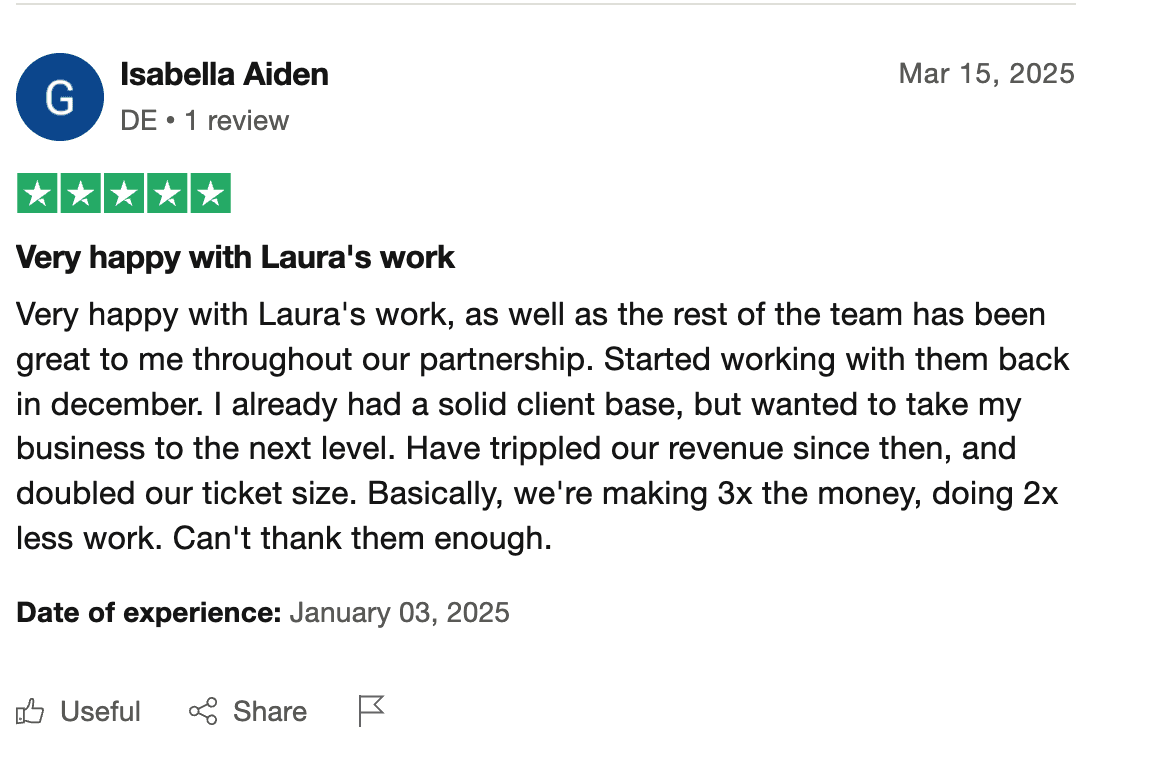Click the January 03, 2025 experience date

pyautogui.click(x=399, y=612)
